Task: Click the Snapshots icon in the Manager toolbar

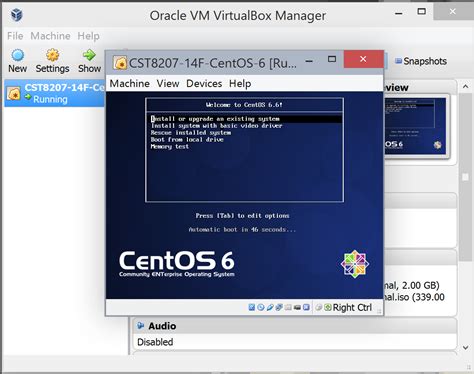Action: tap(398, 61)
